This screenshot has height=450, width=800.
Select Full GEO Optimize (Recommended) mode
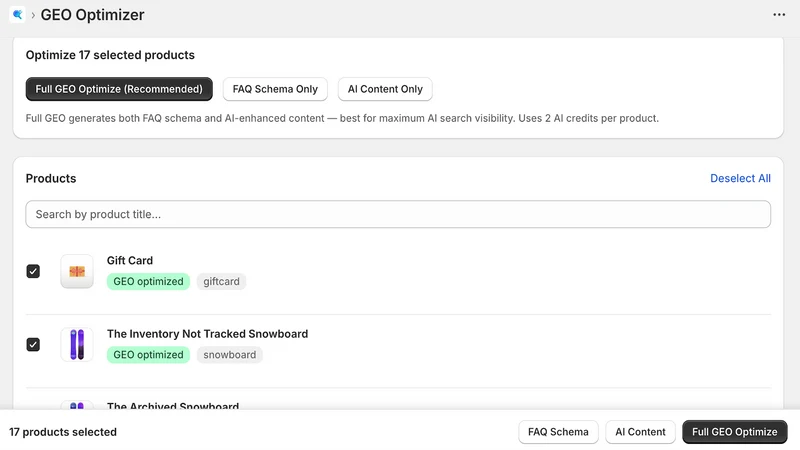[119, 89]
